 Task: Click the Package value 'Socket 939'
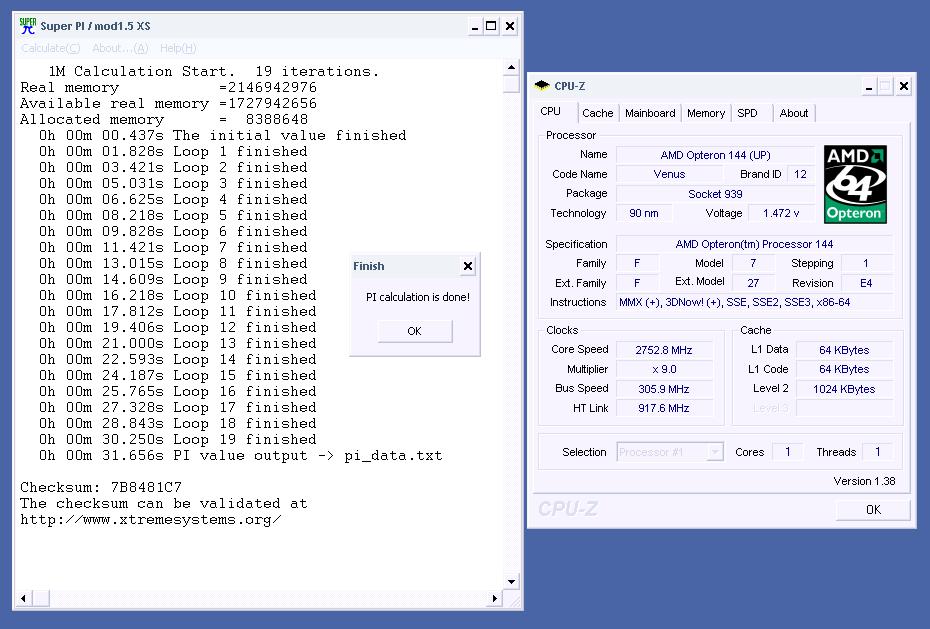coord(715,194)
